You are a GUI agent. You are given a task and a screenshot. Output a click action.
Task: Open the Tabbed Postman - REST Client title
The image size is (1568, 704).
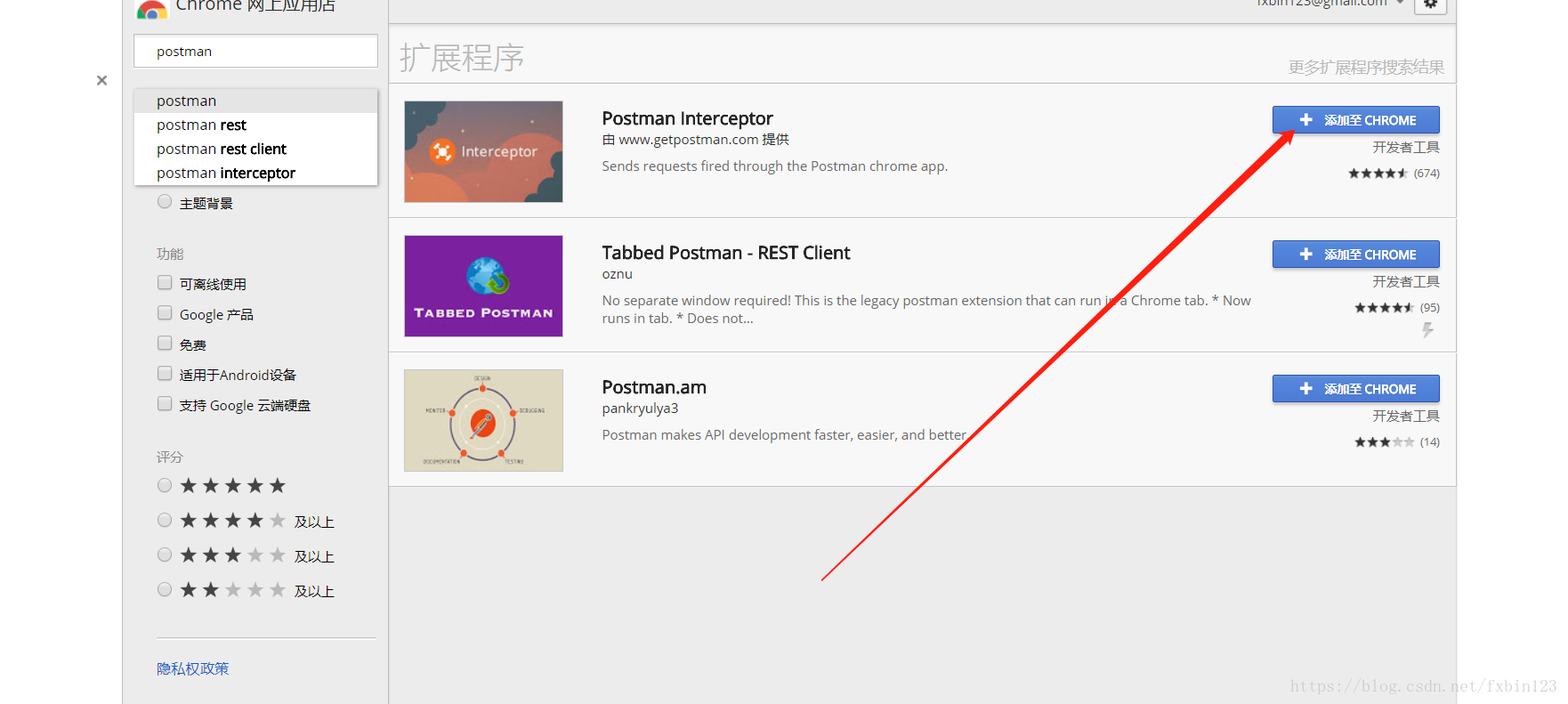coord(726,253)
